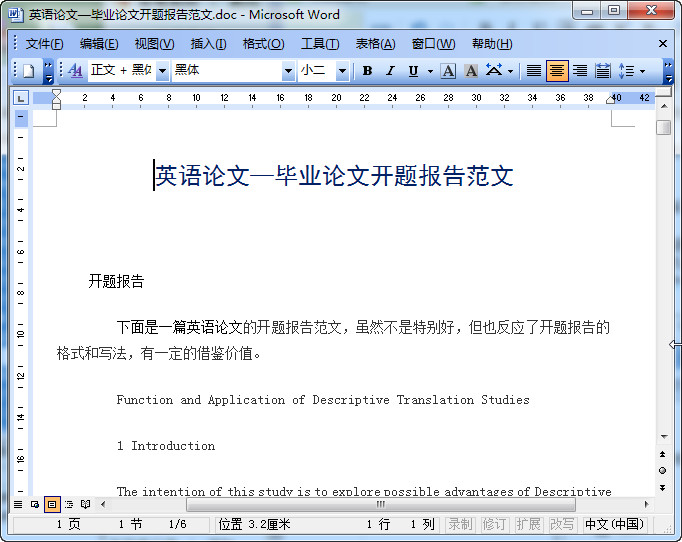Screen dimensions: 682x542
Task: Open Select Browse Object button
Action: (x=662, y=471)
